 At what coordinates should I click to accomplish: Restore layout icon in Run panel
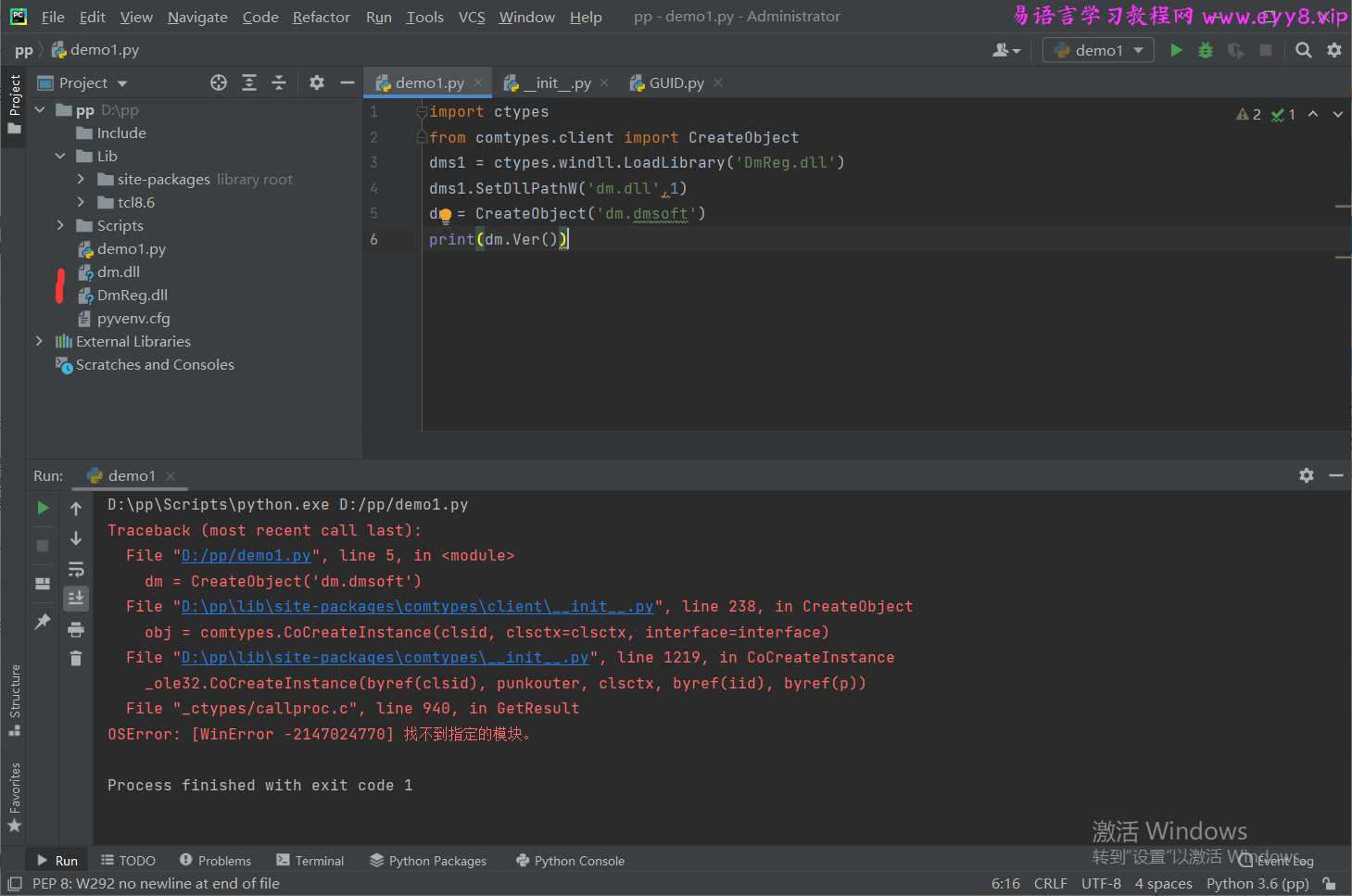click(43, 584)
